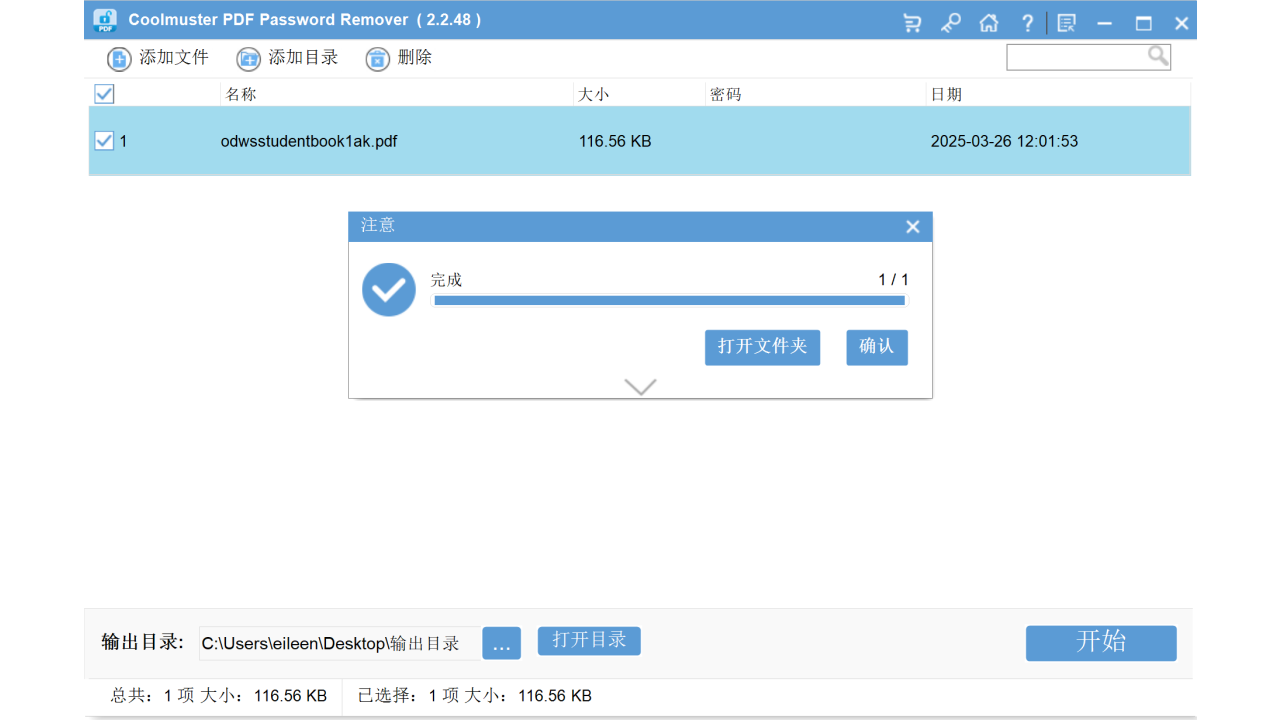Click the help question mark icon
1280x720 pixels.
(1027, 22)
